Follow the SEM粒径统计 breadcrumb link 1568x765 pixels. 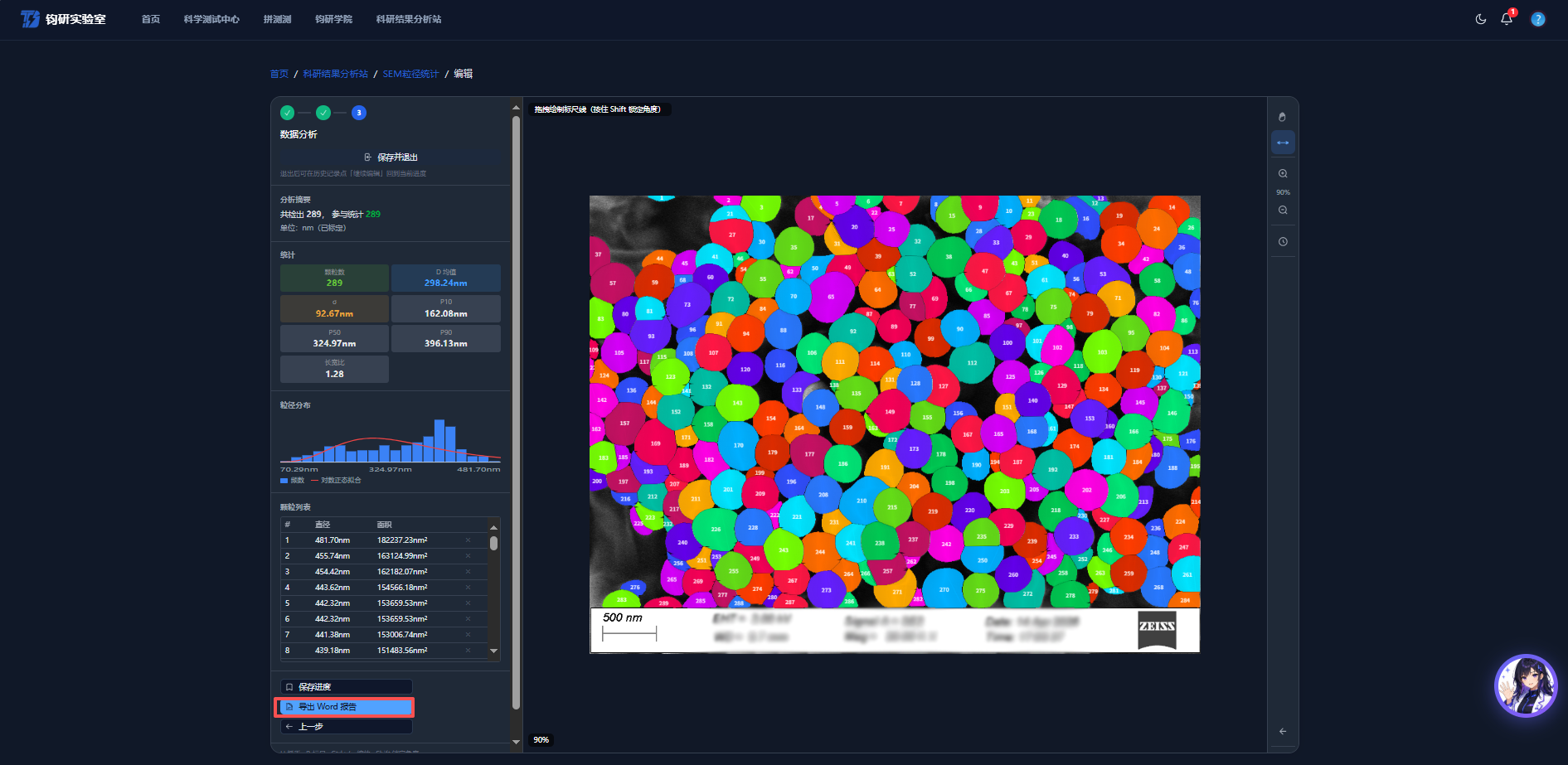point(410,74)
